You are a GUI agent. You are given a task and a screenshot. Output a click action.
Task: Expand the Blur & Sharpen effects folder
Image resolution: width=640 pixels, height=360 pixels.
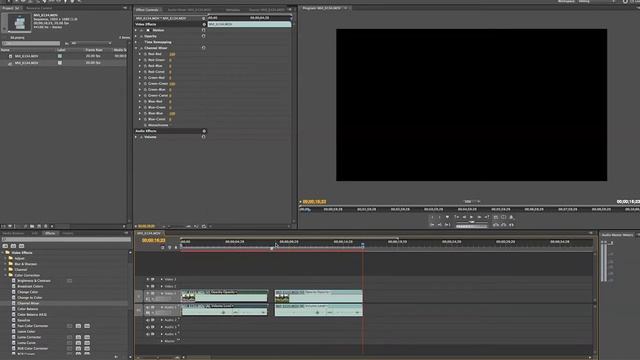6,264
